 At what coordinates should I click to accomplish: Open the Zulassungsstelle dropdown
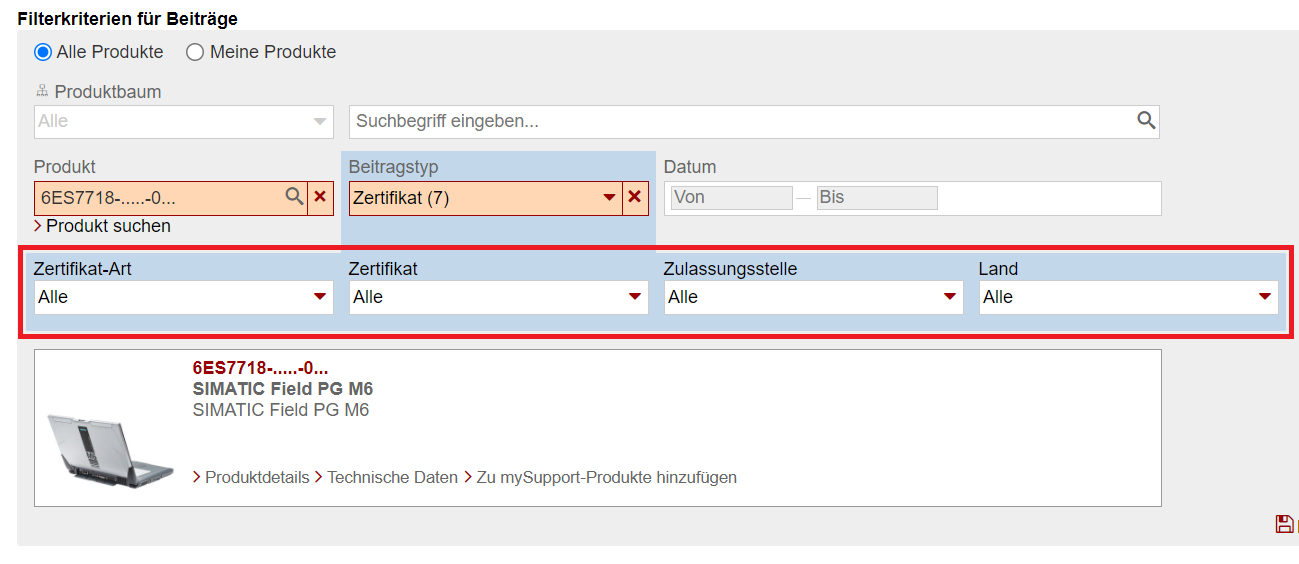click(814, 297)
